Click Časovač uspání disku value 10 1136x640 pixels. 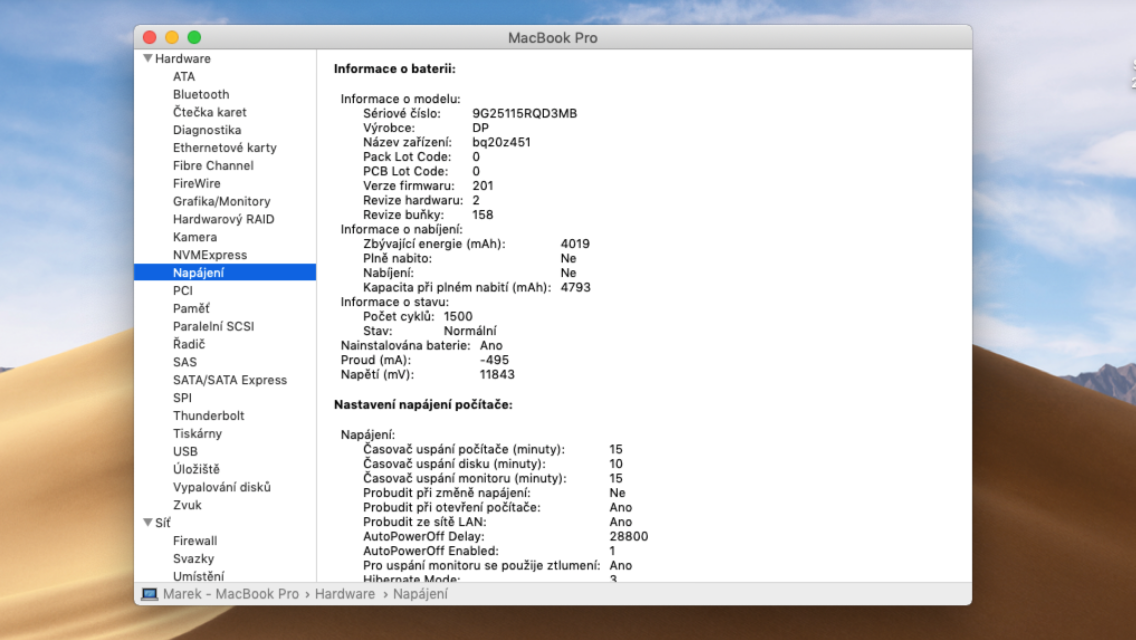[616, 464]
